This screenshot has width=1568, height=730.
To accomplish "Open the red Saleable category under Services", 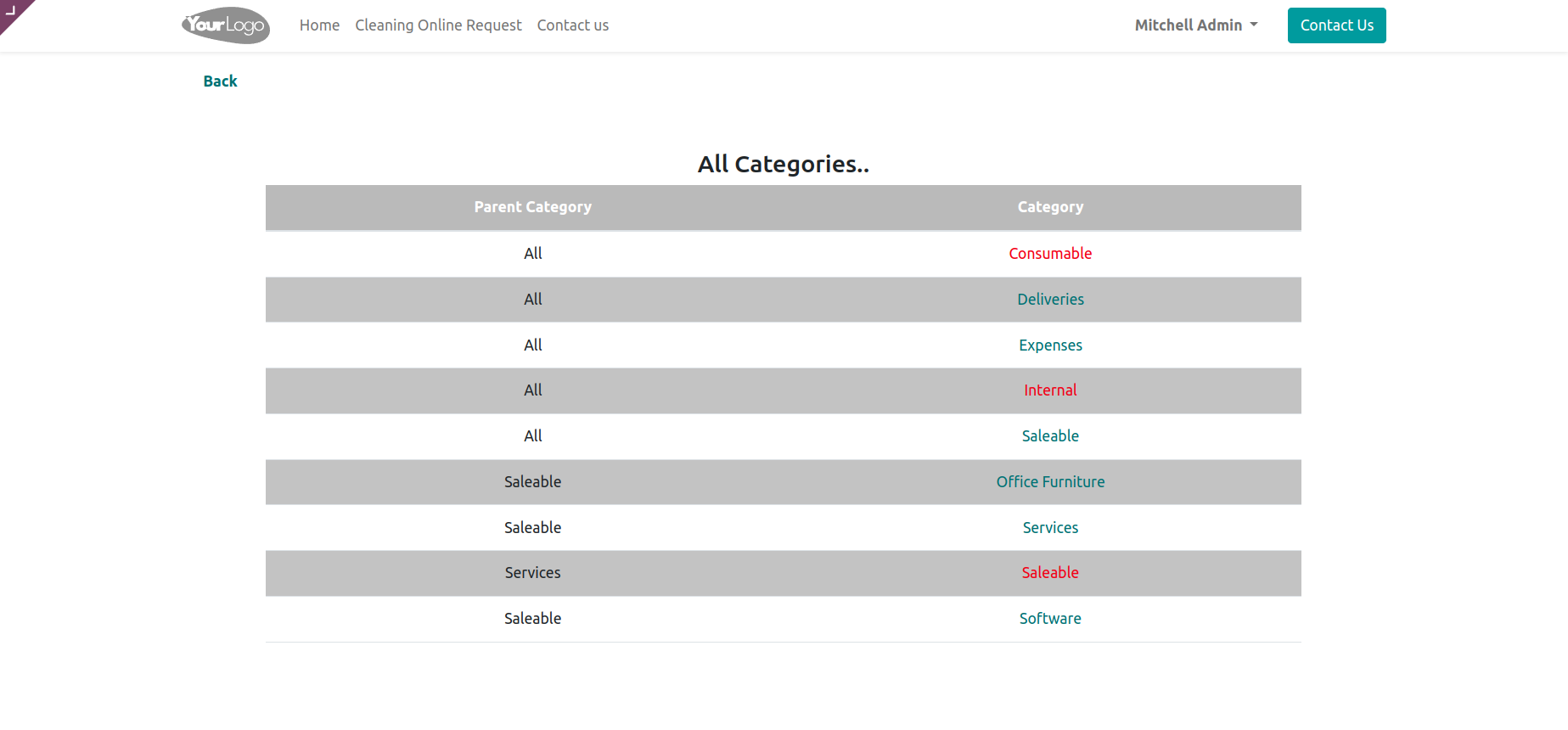I will pos(1050,573).
